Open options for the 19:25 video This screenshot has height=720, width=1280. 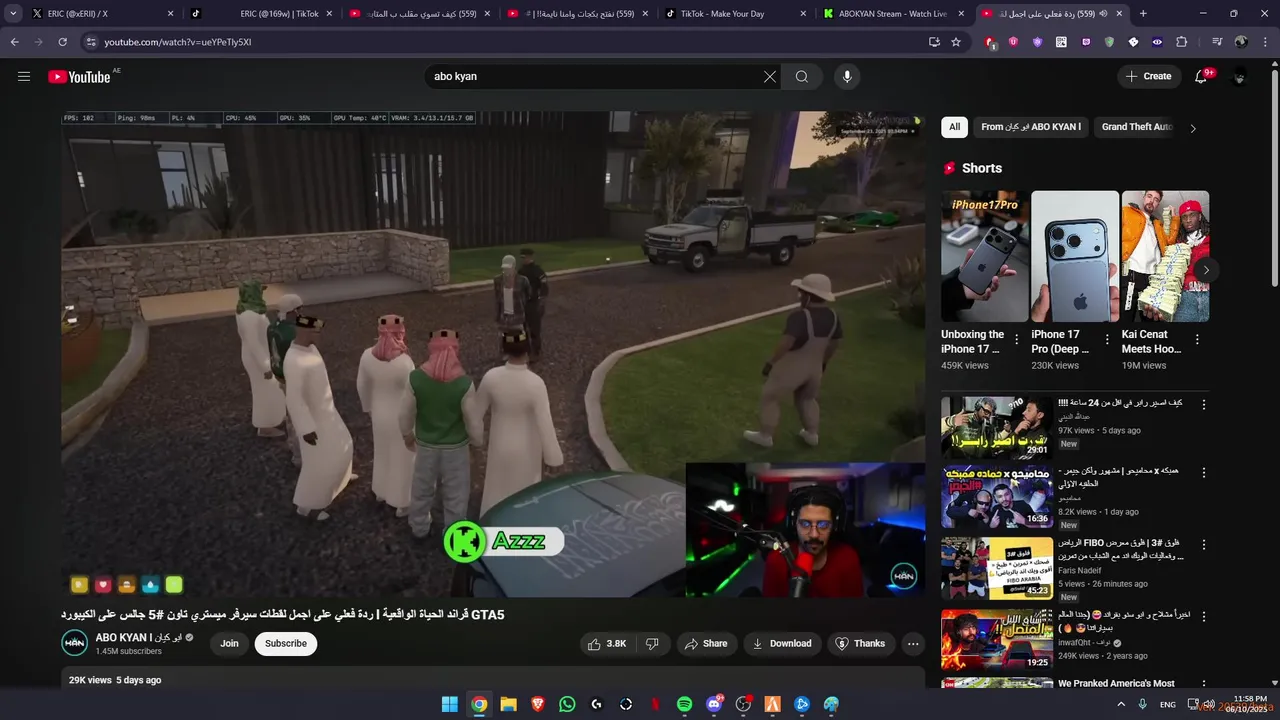coord(1204,617)
